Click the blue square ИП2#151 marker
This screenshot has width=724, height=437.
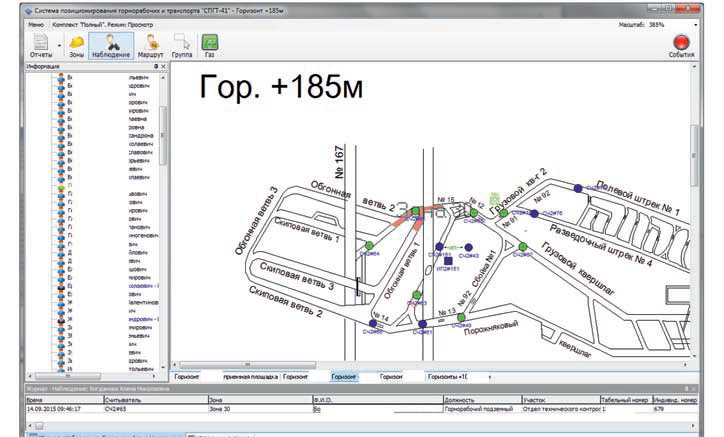pos(448,261)
